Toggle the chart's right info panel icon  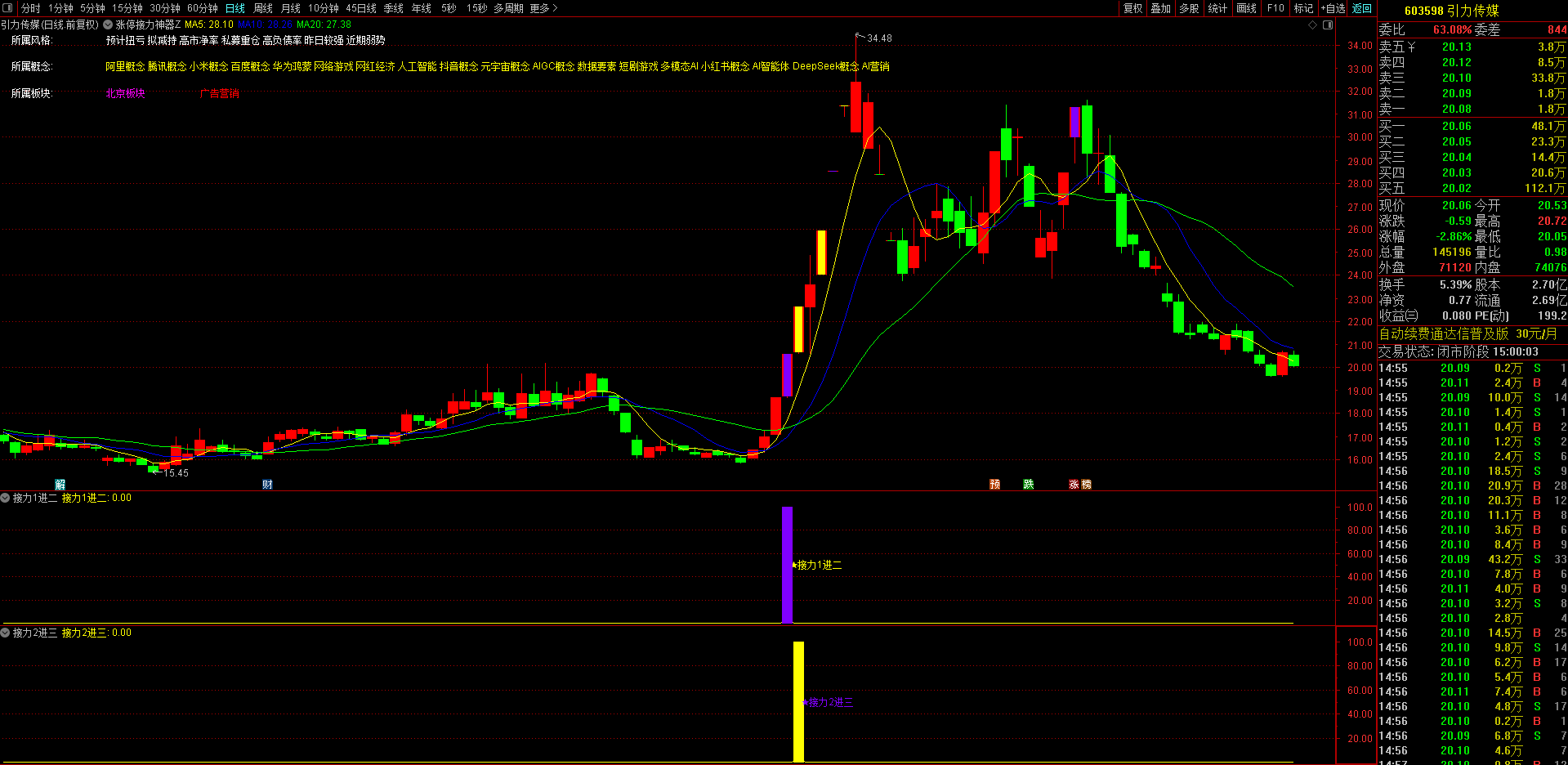[x=1328, y=25]
